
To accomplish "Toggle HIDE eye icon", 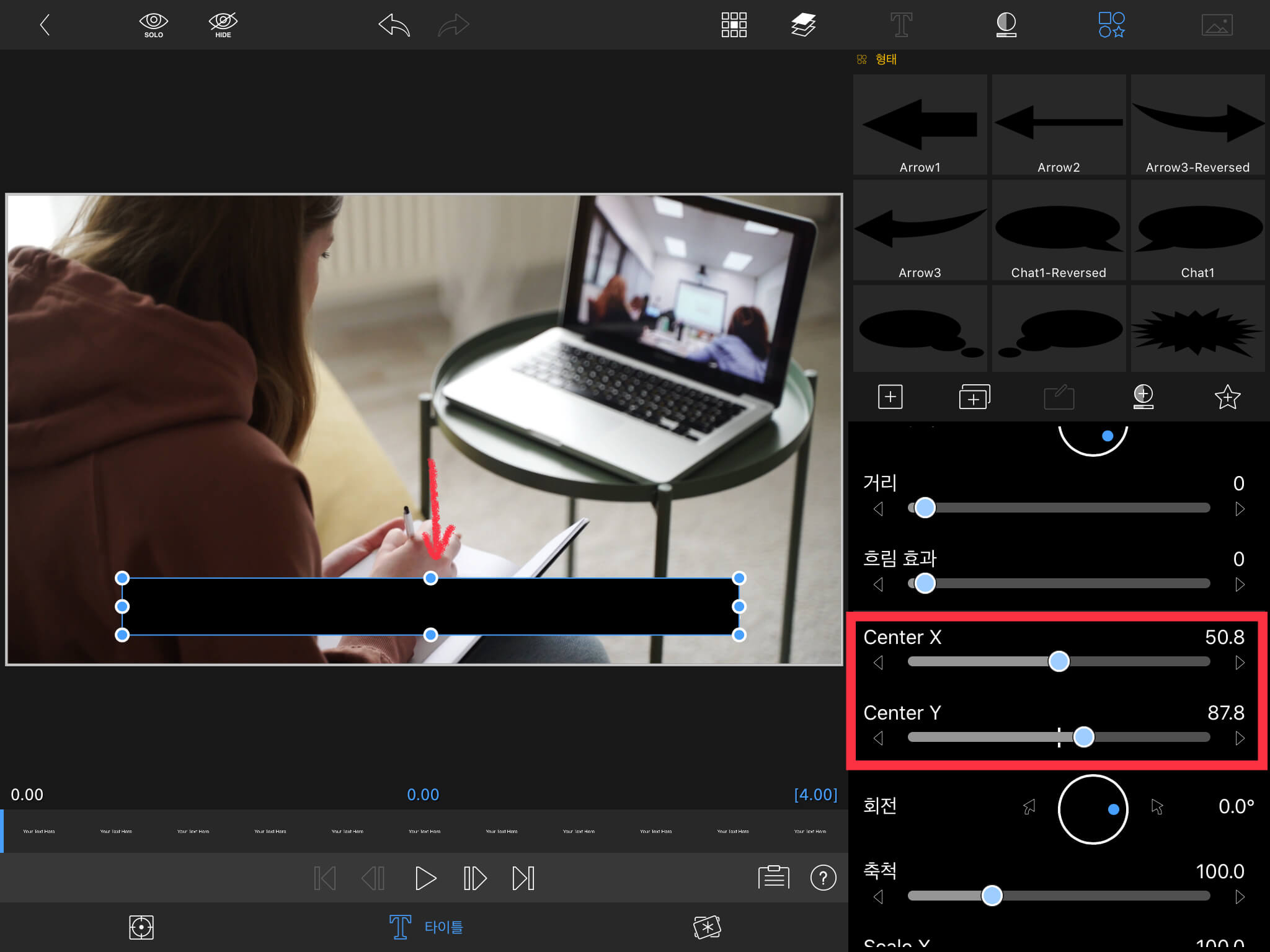I will coord(223,25).
